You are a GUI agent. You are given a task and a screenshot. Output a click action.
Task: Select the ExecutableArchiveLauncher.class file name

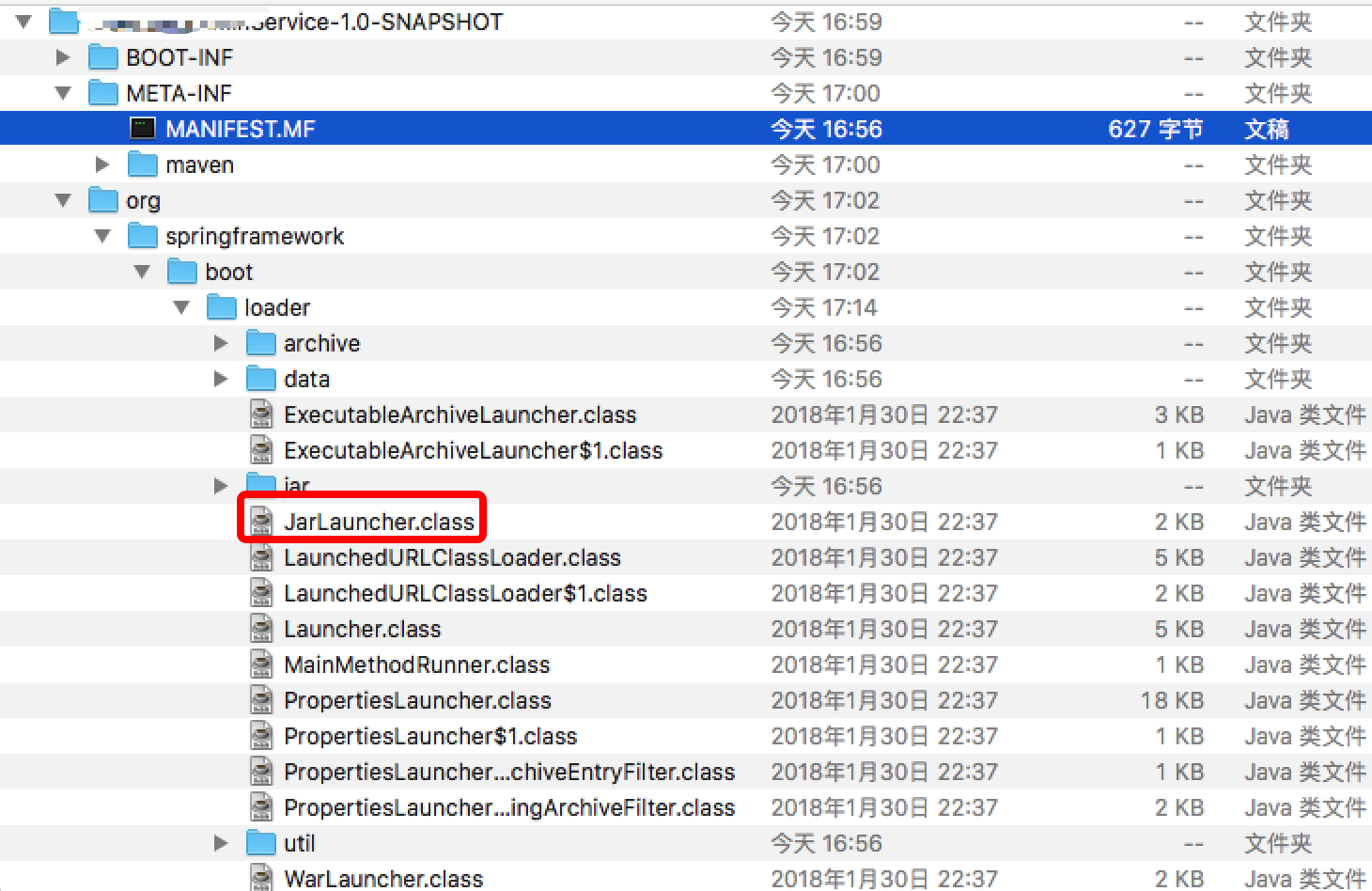click(x=460, y=414)
